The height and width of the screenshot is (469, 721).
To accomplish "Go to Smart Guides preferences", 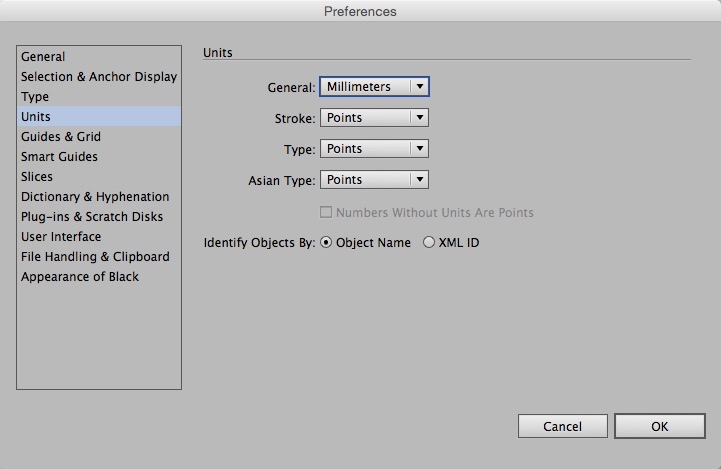I will (59, 157).
